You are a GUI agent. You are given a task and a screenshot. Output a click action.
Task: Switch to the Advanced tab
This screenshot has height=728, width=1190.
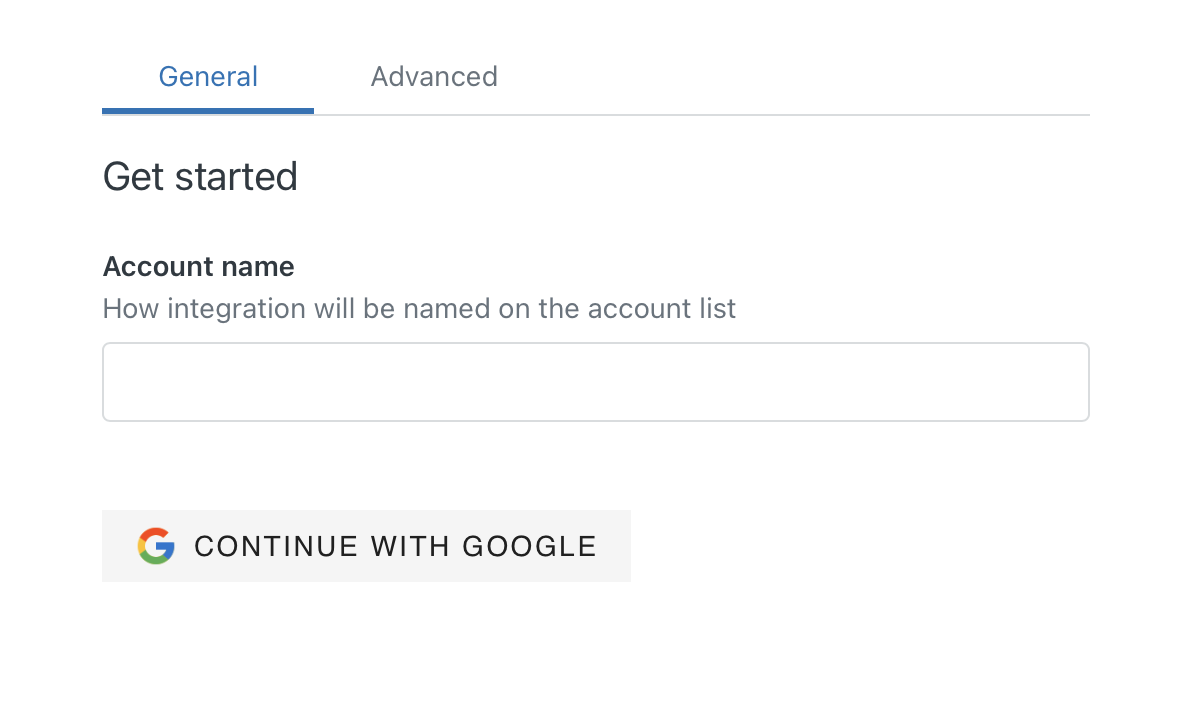(x=434, y=77)
